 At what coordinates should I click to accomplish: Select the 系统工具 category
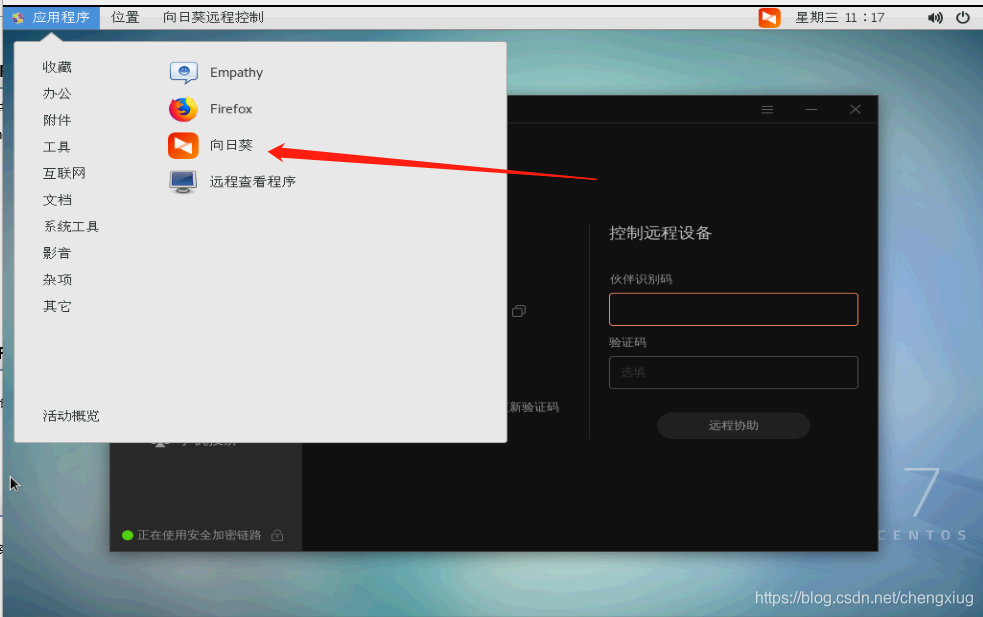(x=71, y=226)
